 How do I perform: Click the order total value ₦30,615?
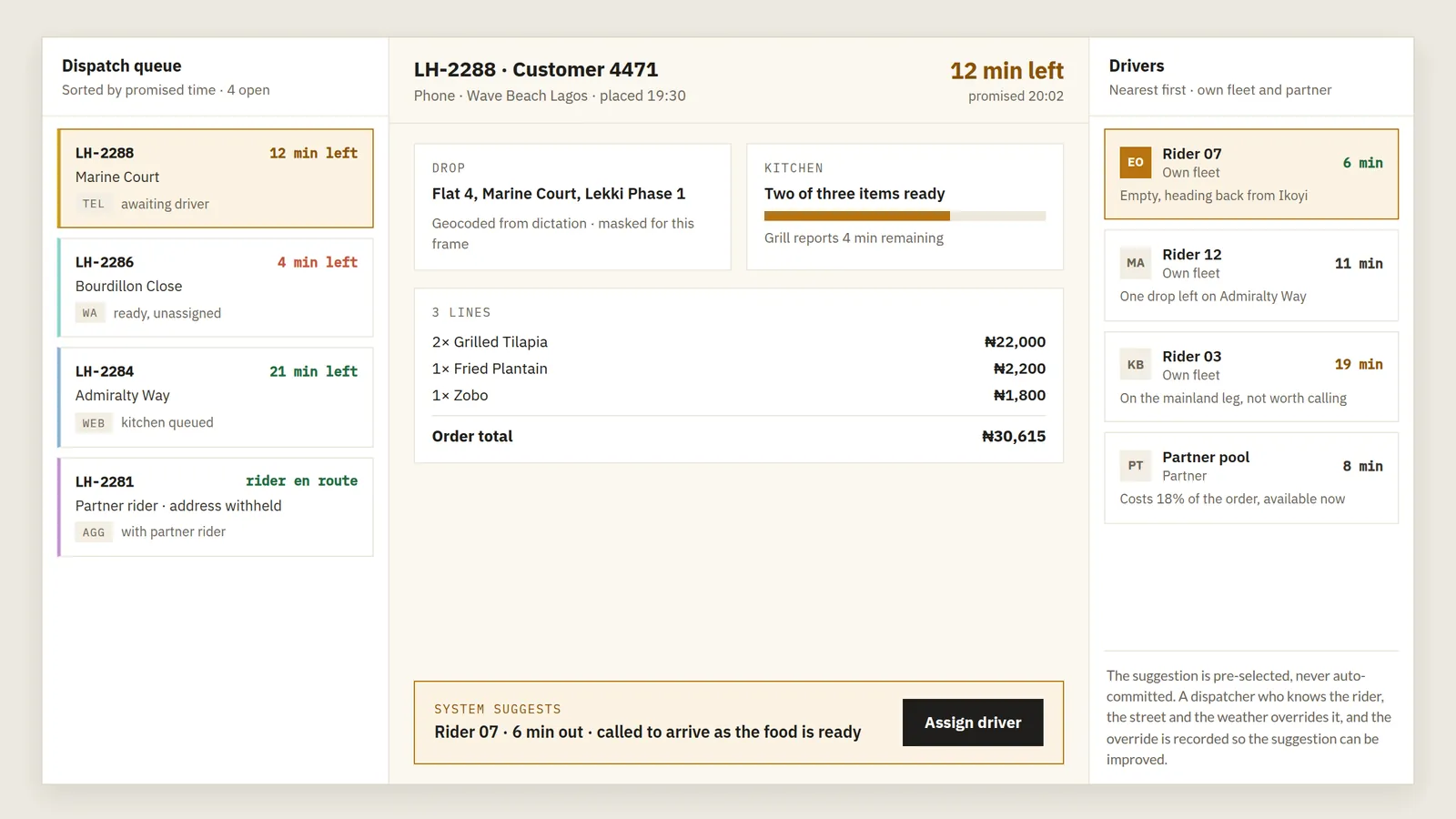[1014, 437]
